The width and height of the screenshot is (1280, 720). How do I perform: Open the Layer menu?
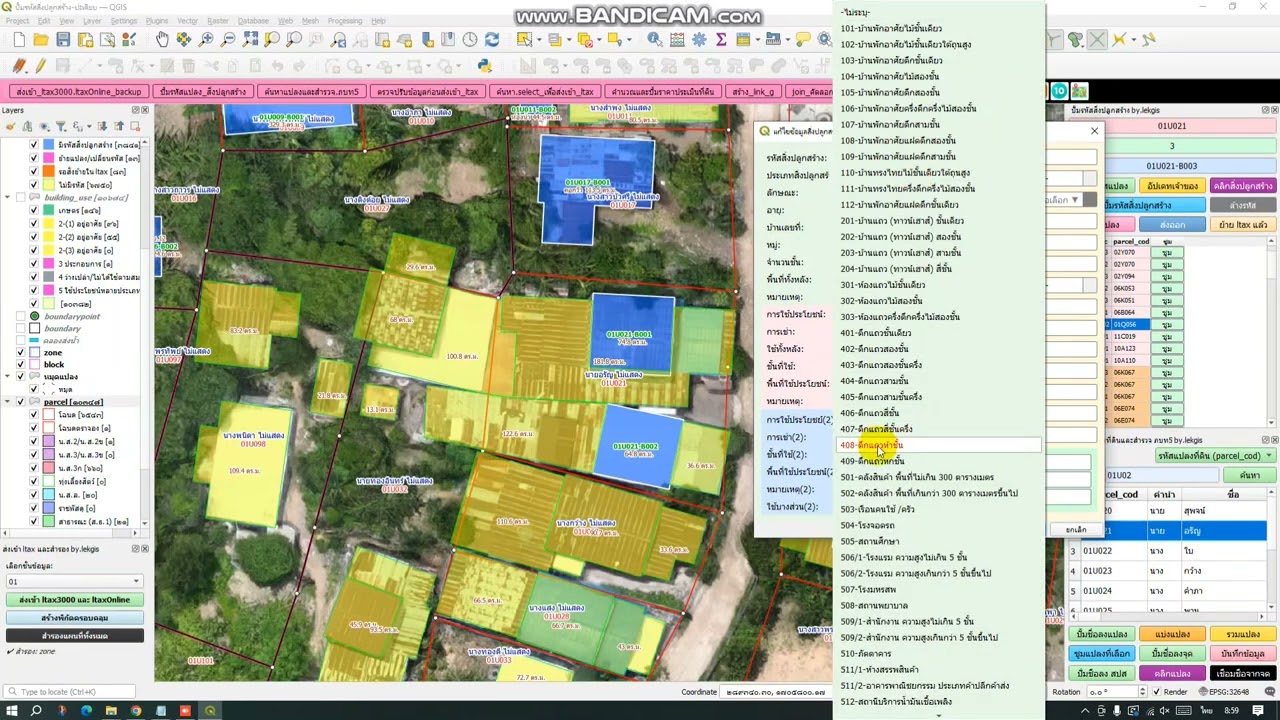92,21
